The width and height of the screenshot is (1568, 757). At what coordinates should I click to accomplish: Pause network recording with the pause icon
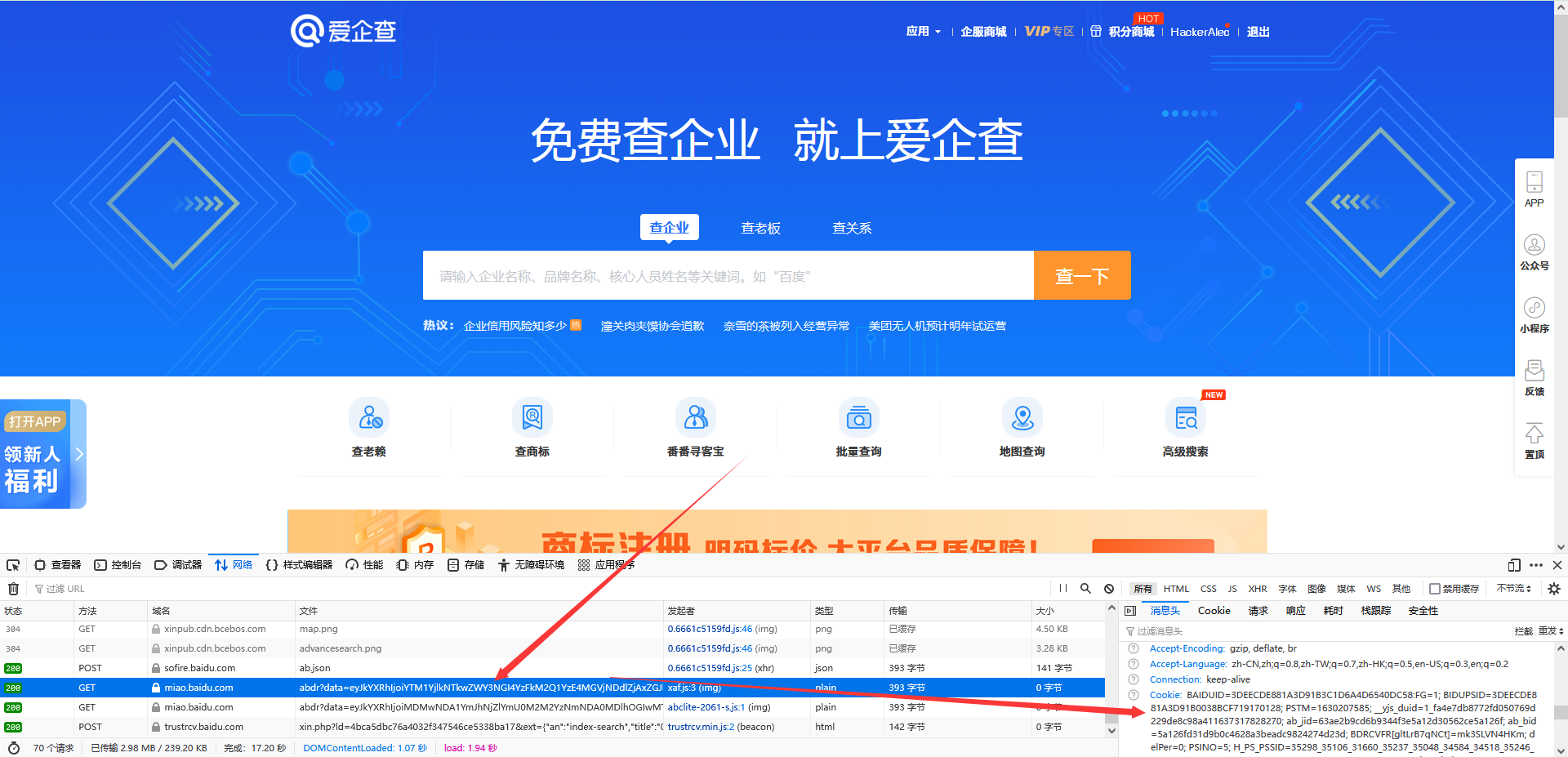[x=1063, y=588]
